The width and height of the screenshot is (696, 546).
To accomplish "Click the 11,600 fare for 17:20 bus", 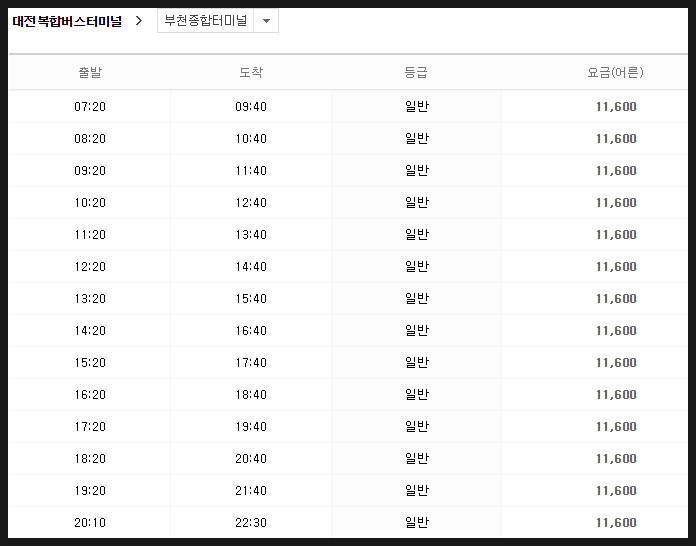I will tap(616, 427).
